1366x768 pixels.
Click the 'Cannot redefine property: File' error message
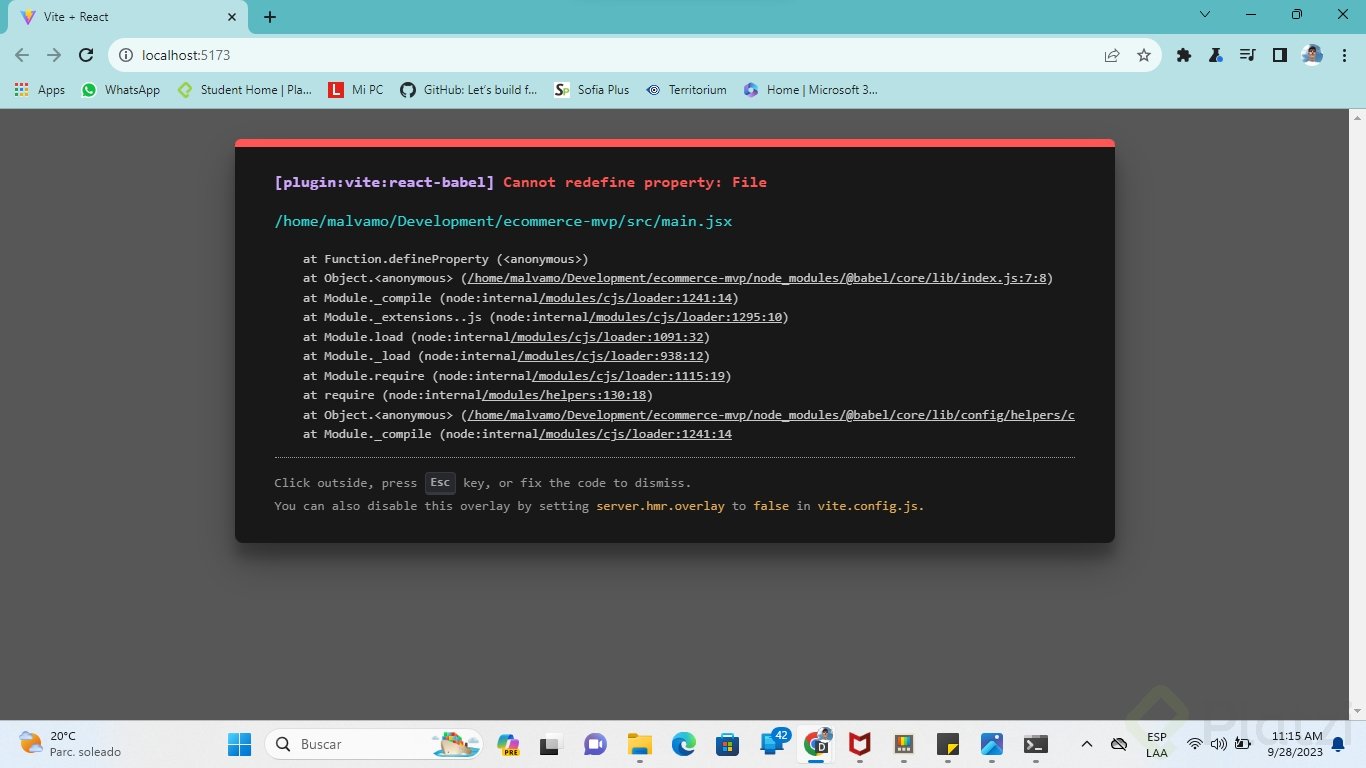point(635,182)
